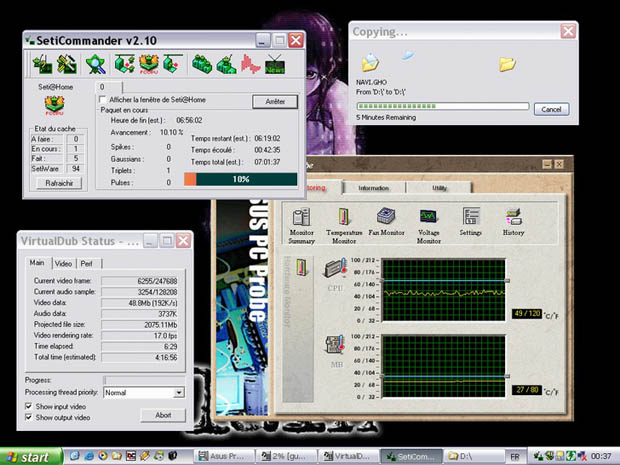Screen dimensions: 620x465
Task: Click the SetiCommander 10% progress bar
Action: (x=240, y=179)
